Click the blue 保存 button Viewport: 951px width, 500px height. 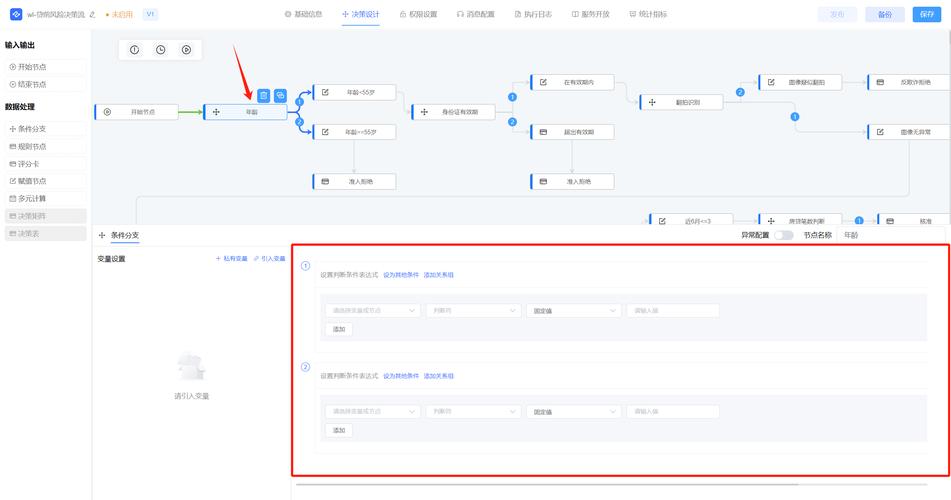coord(927,14)
